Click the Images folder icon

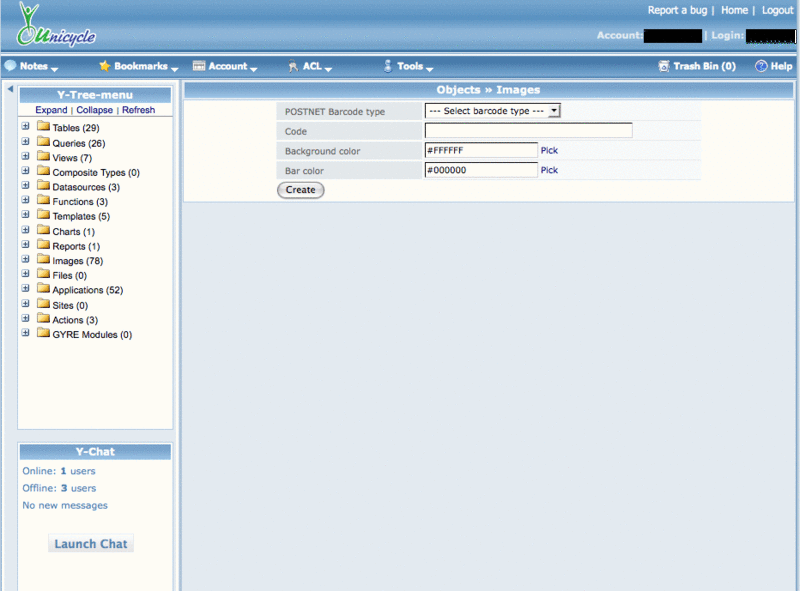coord(43,260)
